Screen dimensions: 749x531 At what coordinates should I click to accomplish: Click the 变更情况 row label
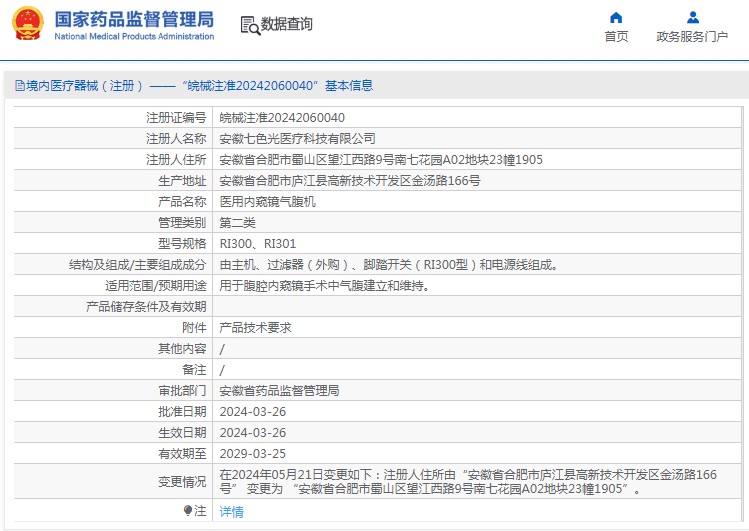click(182, 481)
